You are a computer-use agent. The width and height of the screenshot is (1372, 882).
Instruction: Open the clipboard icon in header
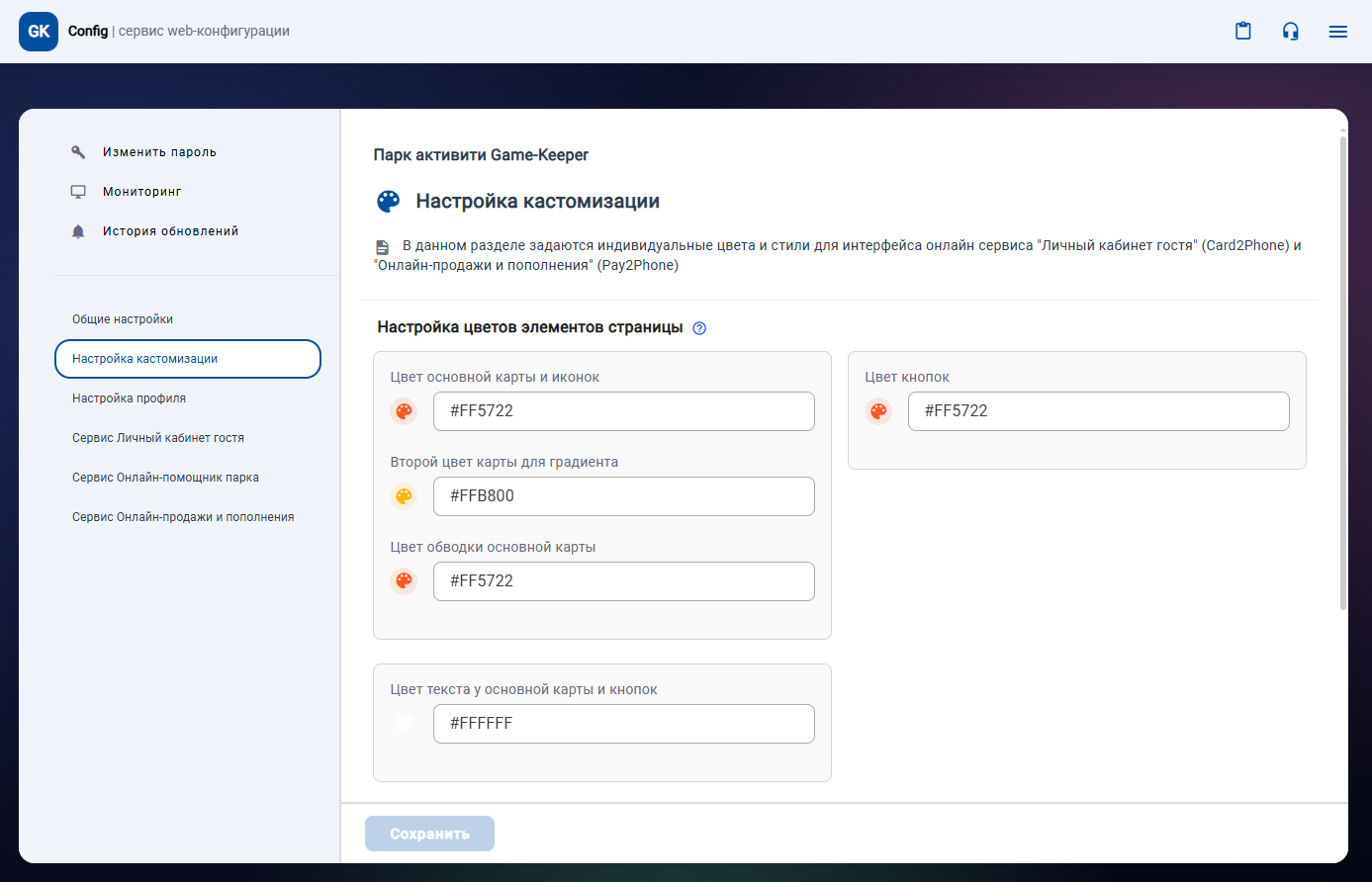coord(1242,32)
